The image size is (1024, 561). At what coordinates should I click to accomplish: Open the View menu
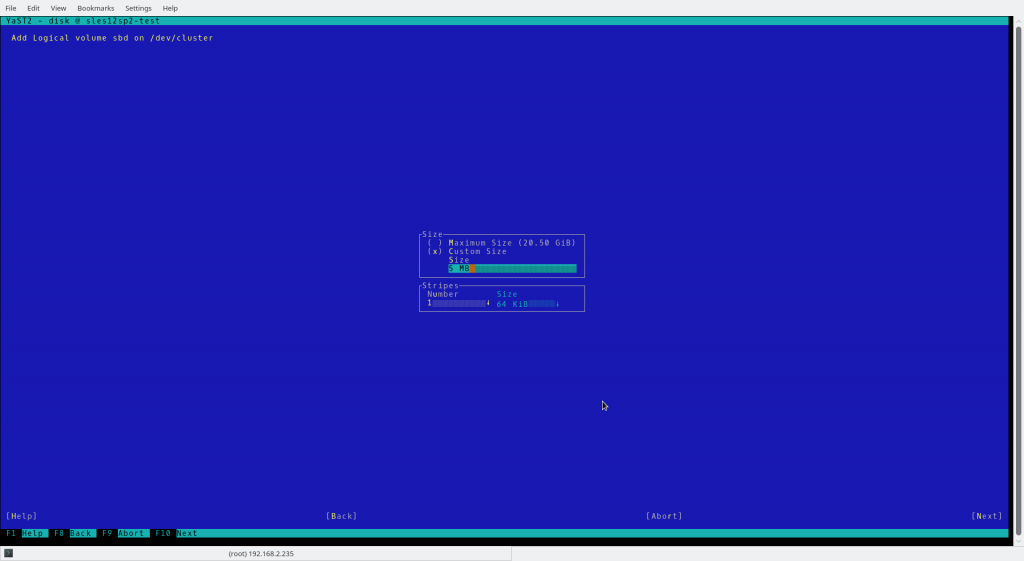point(58,8)
